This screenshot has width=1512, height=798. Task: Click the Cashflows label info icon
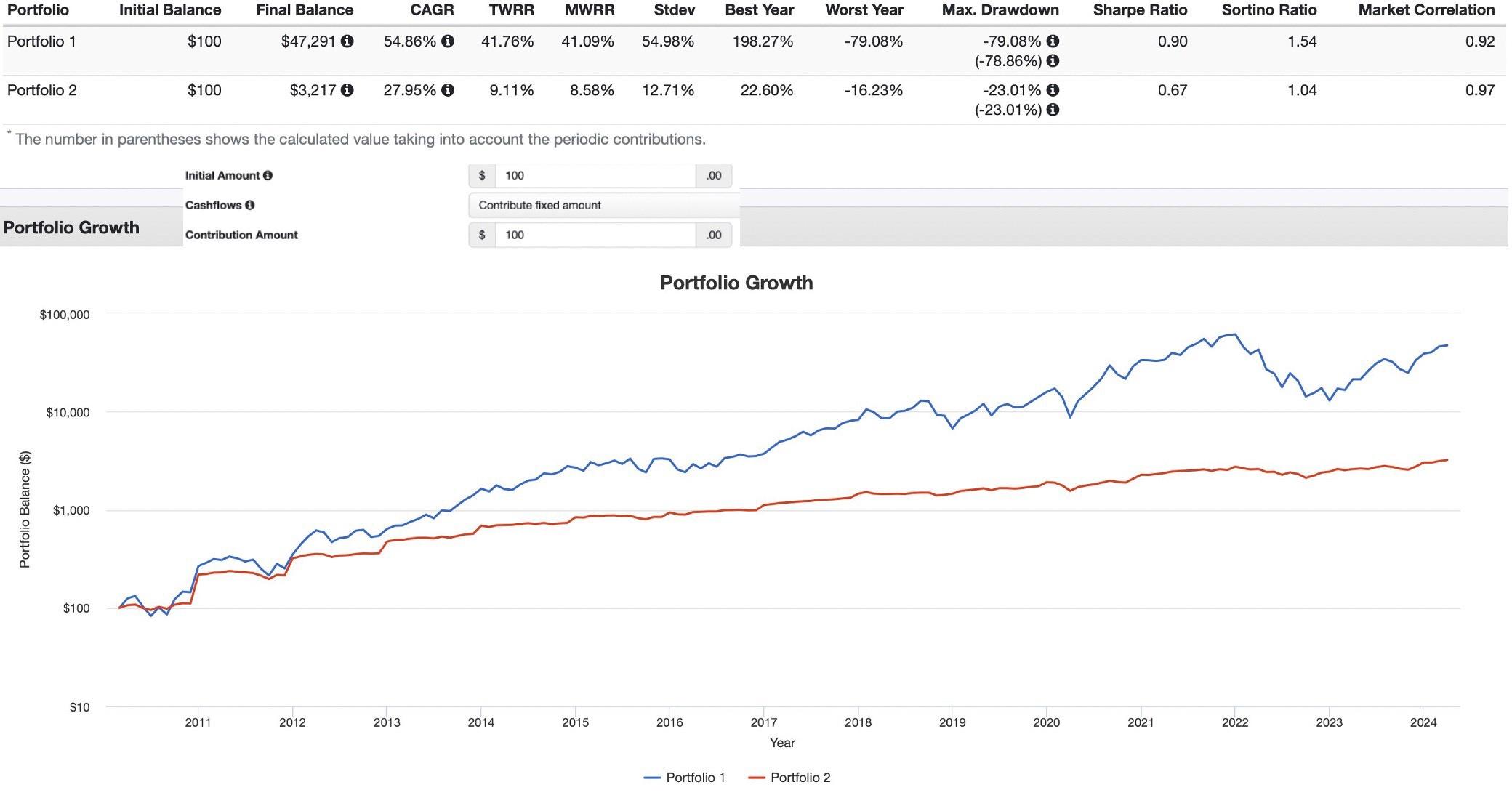pyautogui.click(x=249, y=205)
